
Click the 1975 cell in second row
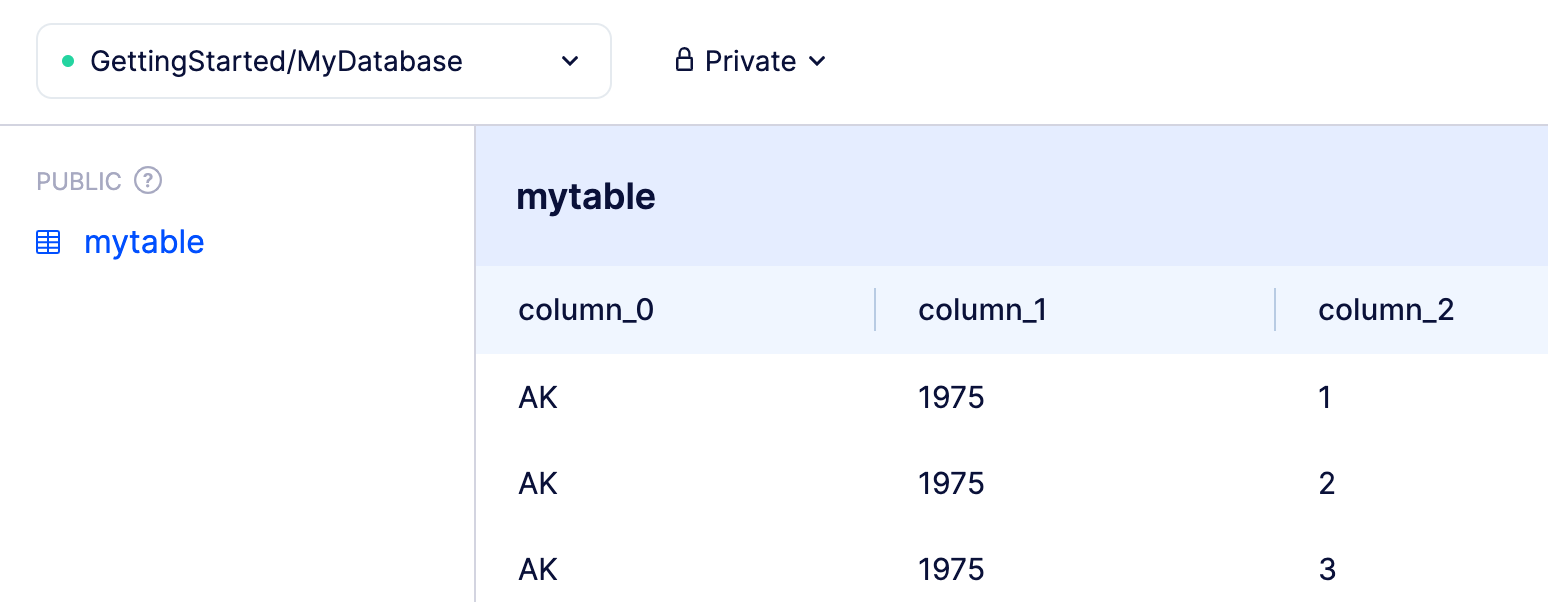(951, 484)
